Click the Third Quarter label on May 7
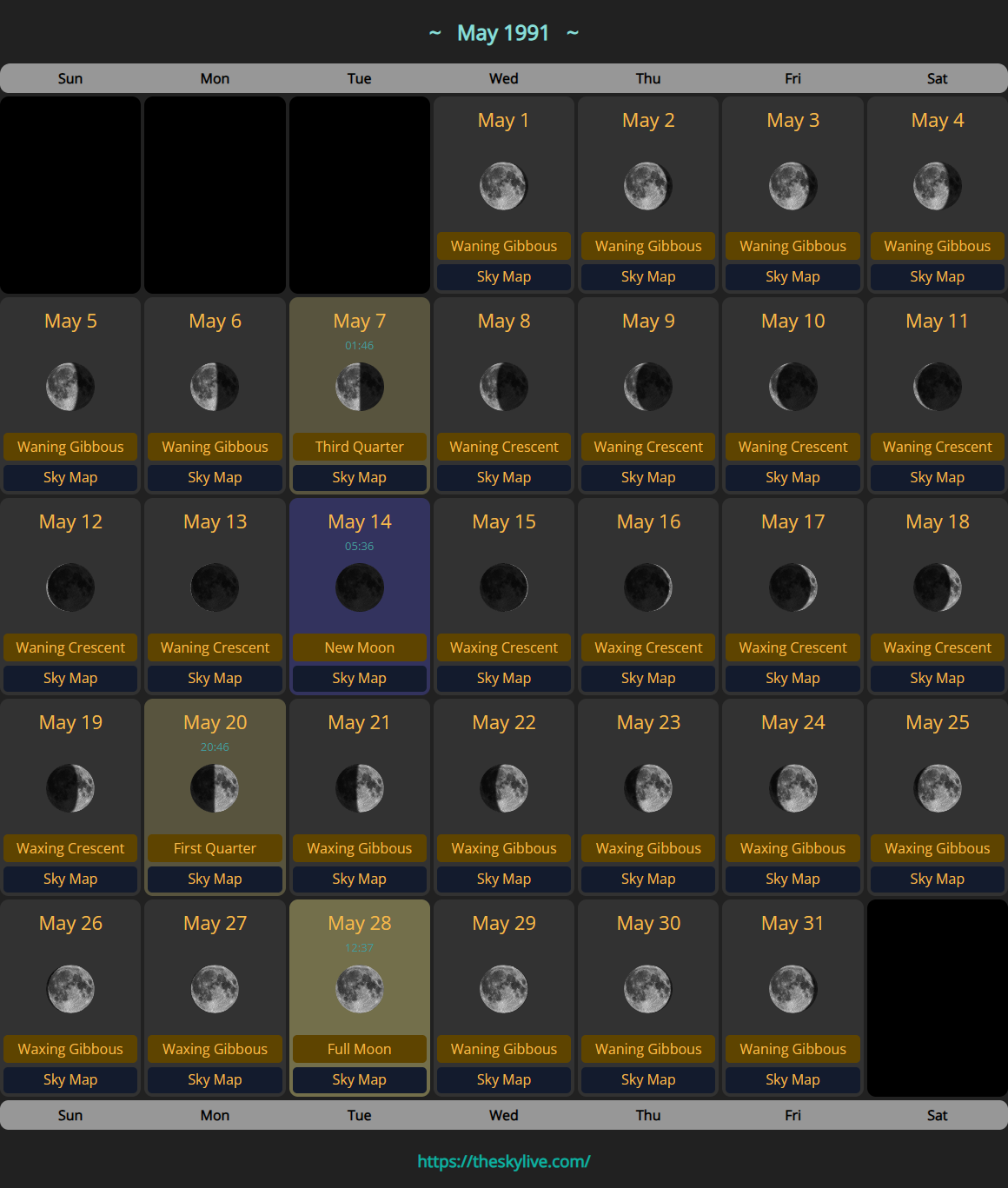The height and width of the screenshot is (1188, 1008). click(359, 447)
